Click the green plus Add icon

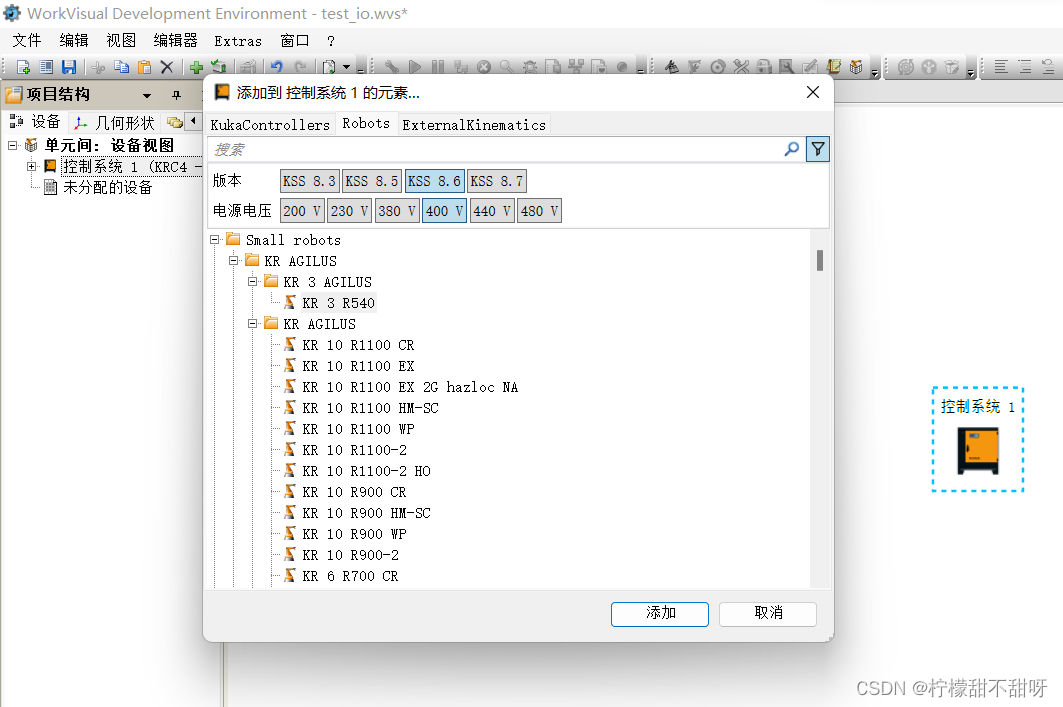[197, 67]
